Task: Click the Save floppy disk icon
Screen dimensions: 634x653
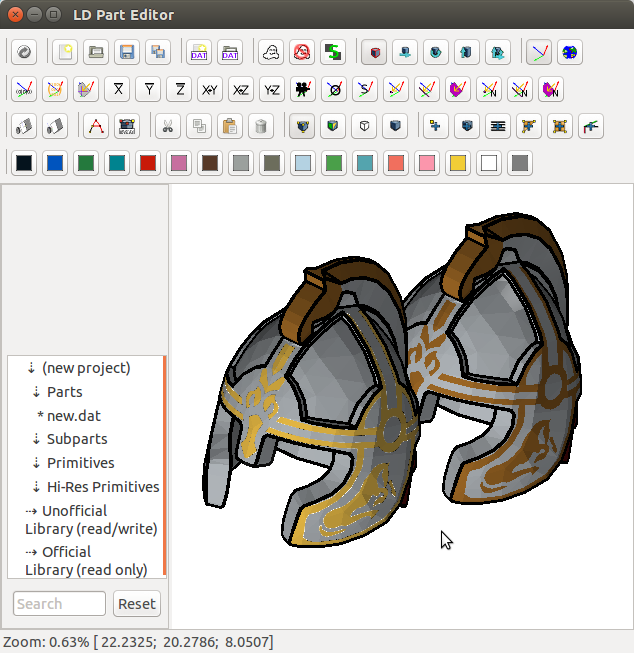Action: 127,52
